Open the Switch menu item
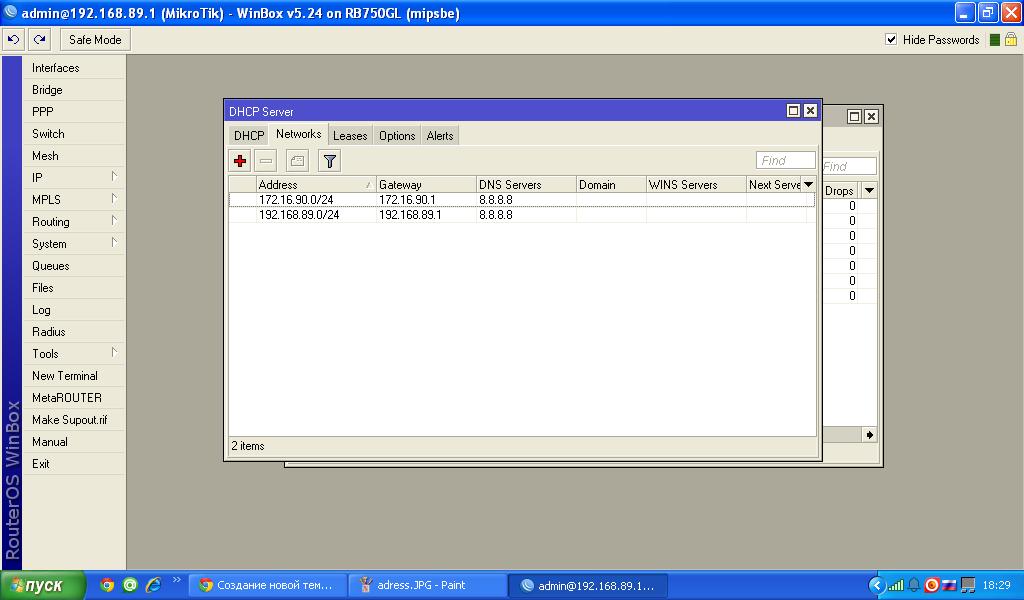This screenshot has height=600, width=1024. (74, 134)
